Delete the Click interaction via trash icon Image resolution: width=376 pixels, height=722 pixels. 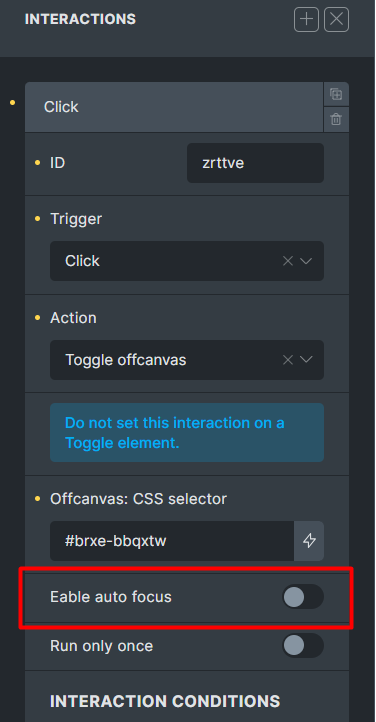336,120
